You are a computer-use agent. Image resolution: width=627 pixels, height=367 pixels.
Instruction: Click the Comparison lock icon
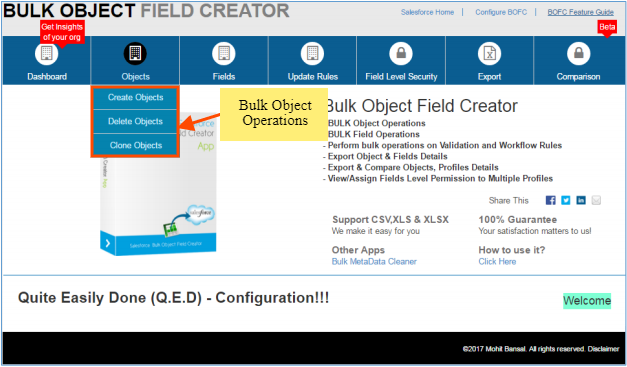click(x=578, y=53)
